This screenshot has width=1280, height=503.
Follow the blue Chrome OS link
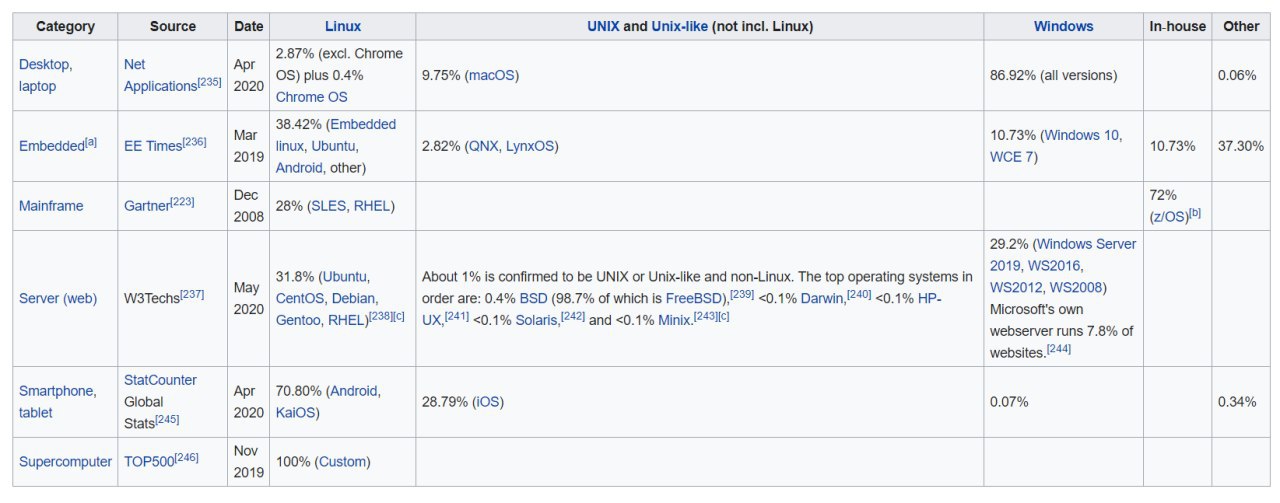[313, 97]
